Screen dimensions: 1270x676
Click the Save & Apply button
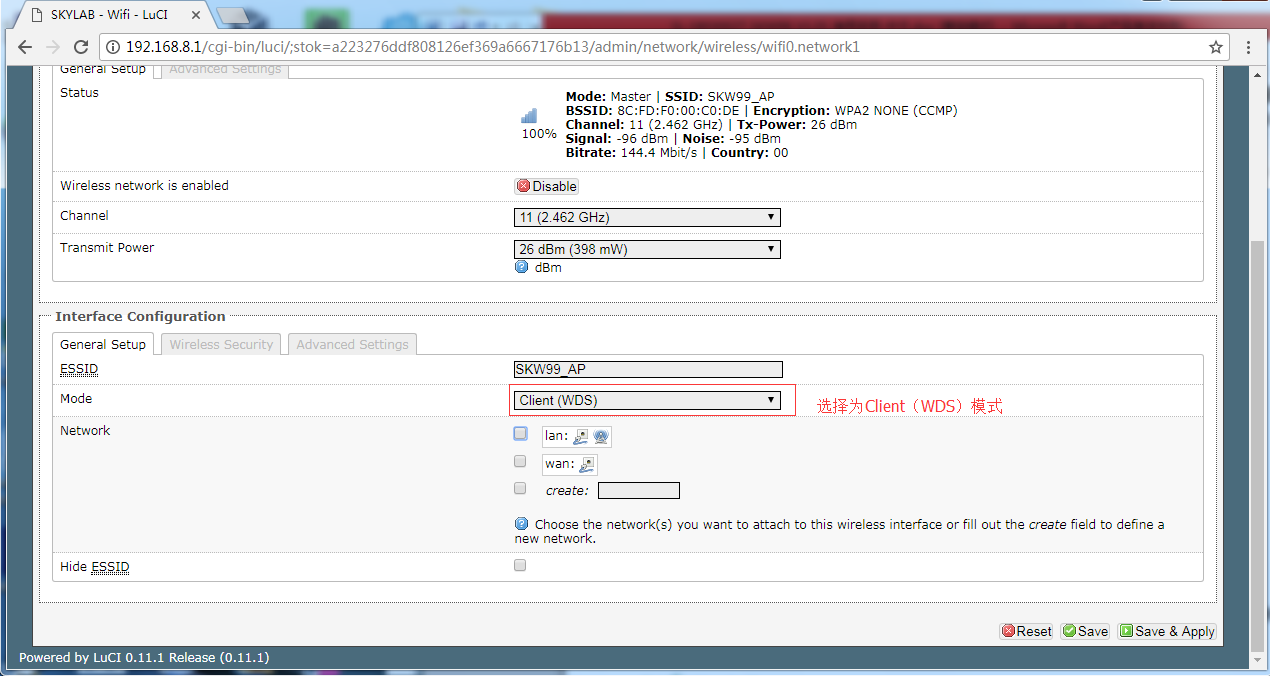tap(1167, 631)
